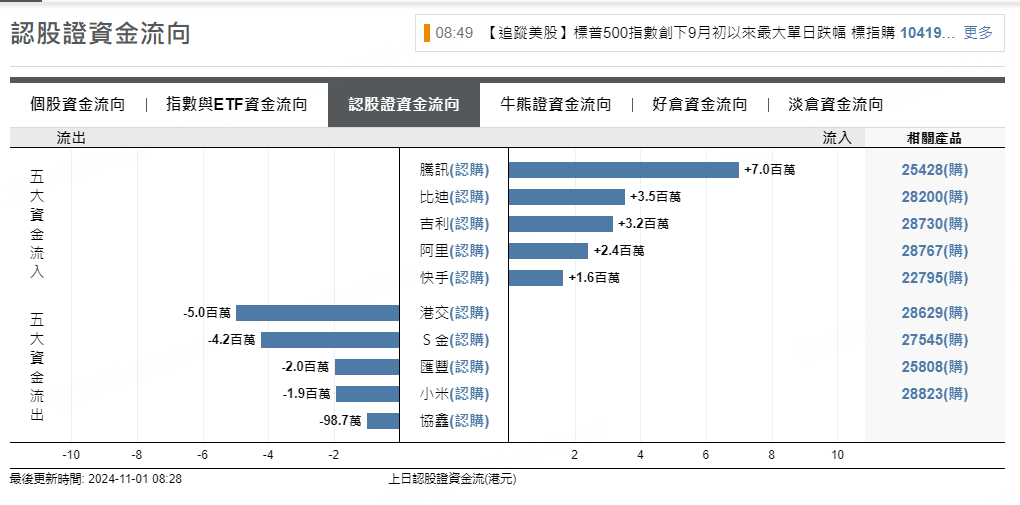The width and height of the screenshot is (1020, 505).
Task: Open related product 28200(購)
Action: point(935,197)
